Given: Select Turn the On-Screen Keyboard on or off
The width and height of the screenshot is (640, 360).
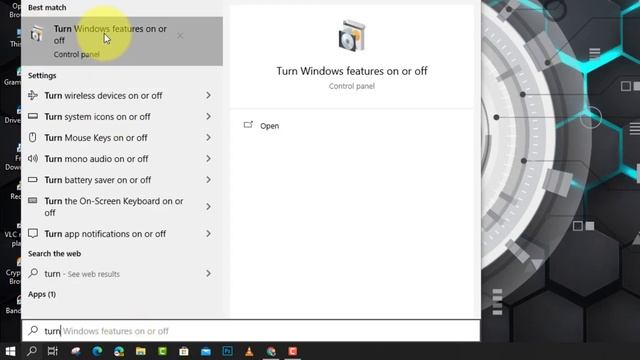Looking at the screenshot, I should pyautogui.click(x=114, y=207).
